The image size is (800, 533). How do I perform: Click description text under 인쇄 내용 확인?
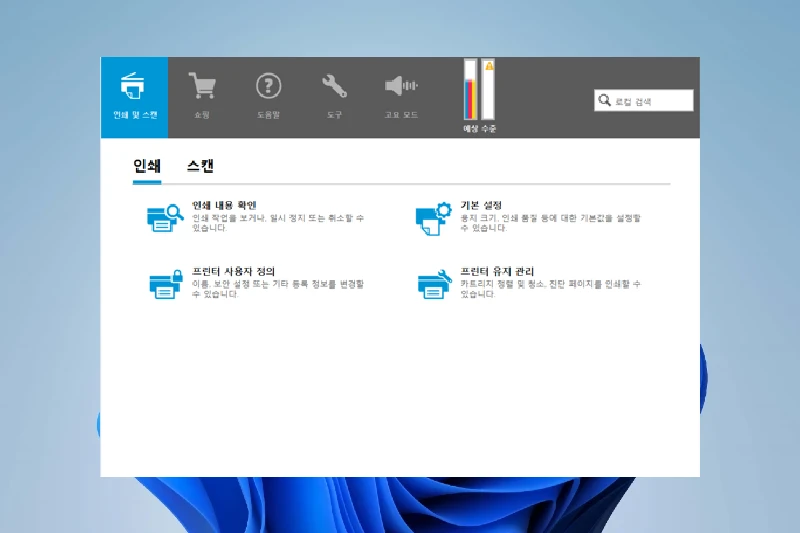(x=278, y=223)
